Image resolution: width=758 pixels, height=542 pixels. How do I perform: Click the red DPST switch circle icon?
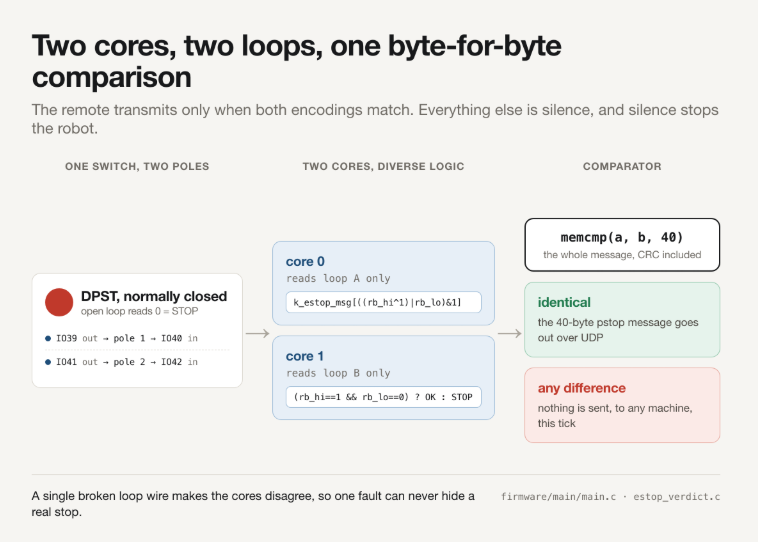click(59, 302)
